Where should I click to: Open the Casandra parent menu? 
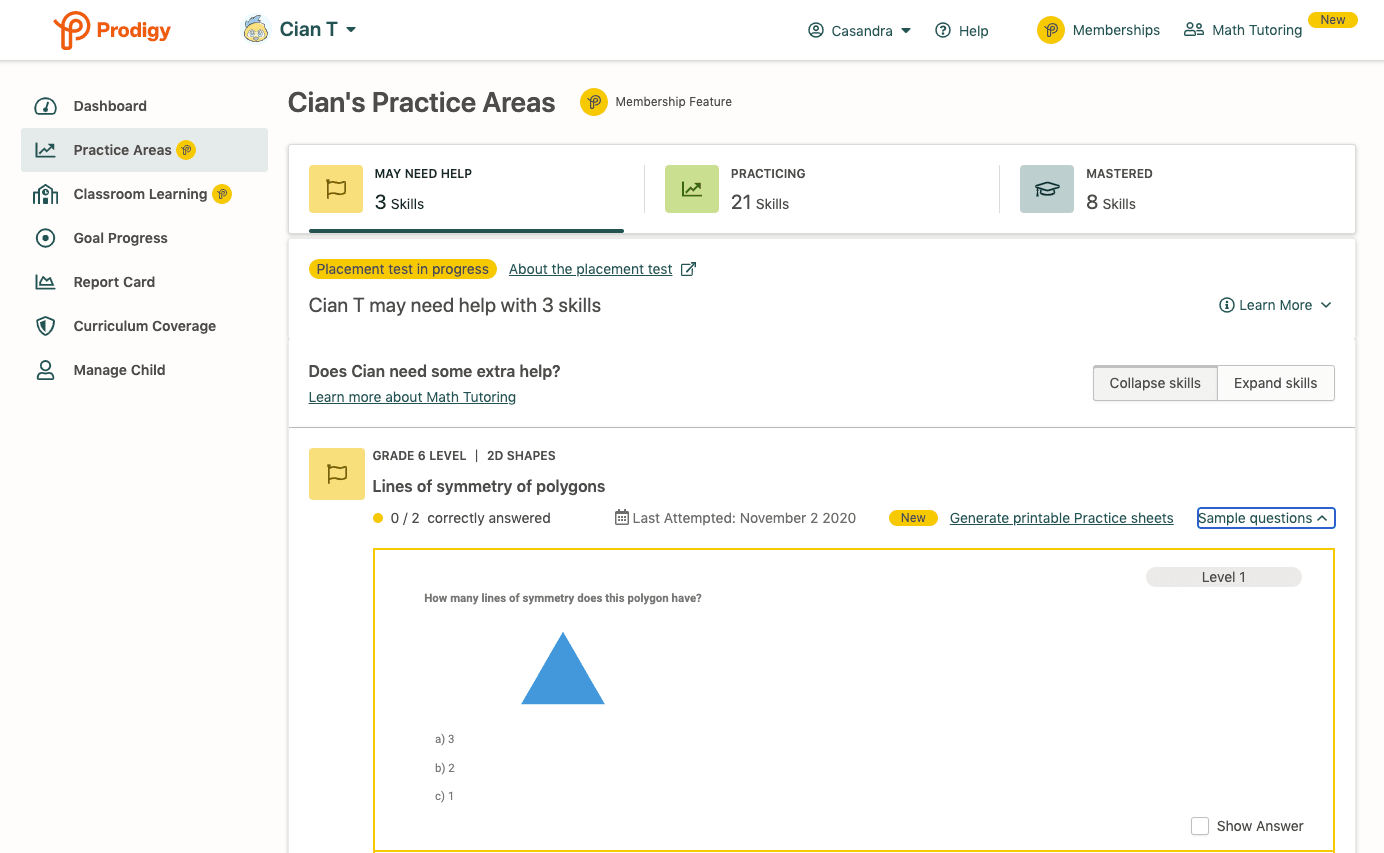[858, 30]
